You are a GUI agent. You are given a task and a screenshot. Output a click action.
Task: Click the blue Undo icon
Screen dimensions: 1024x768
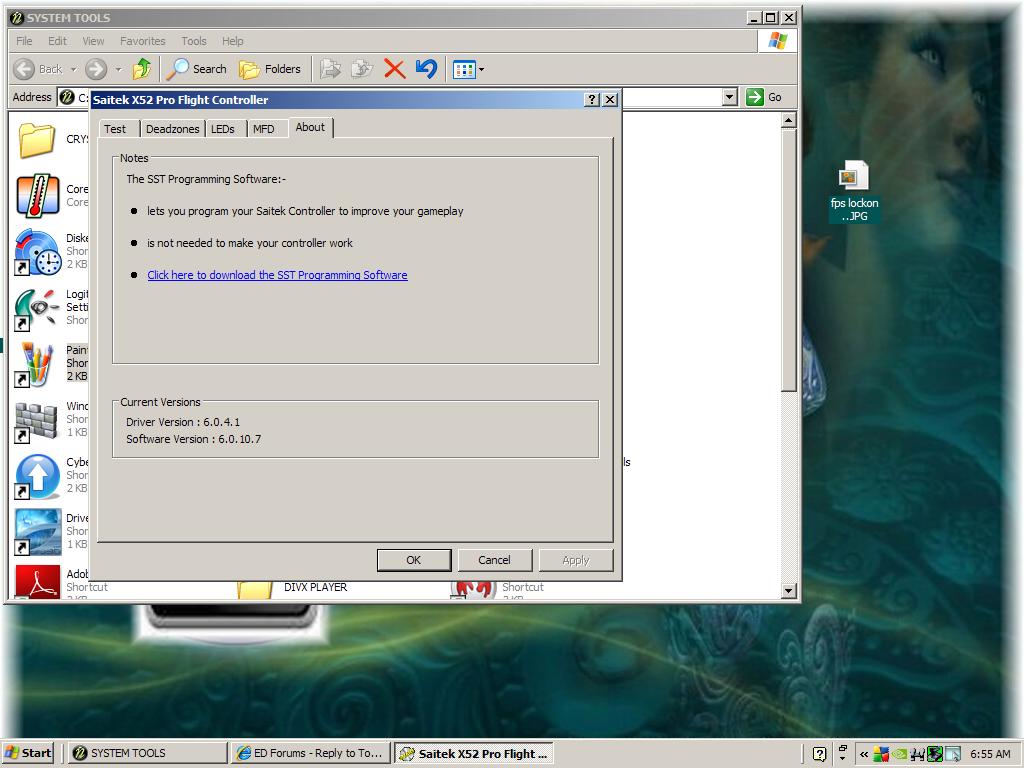click(x=426, y=69)
